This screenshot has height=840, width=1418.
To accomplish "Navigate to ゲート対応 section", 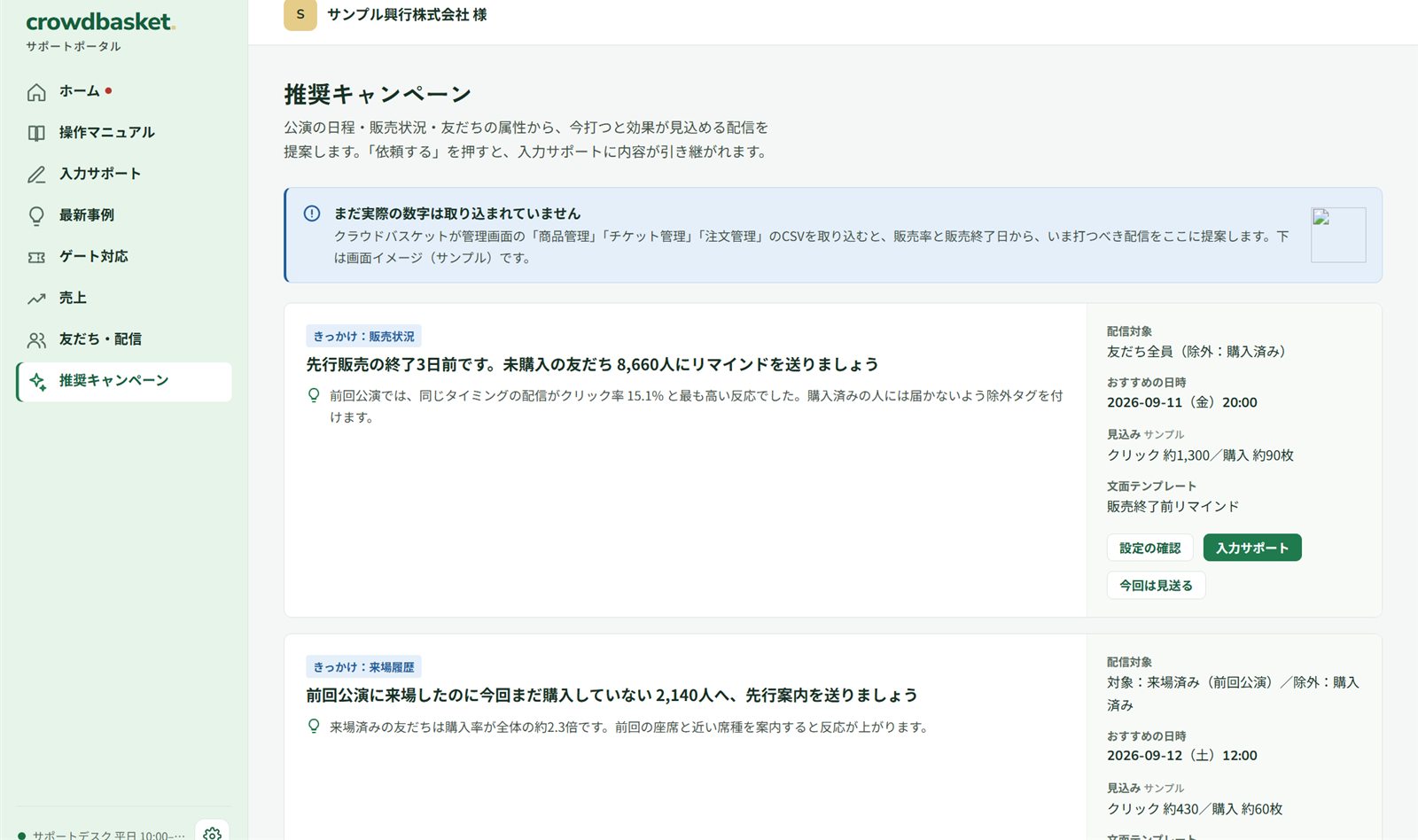I will tap(124, 257).
